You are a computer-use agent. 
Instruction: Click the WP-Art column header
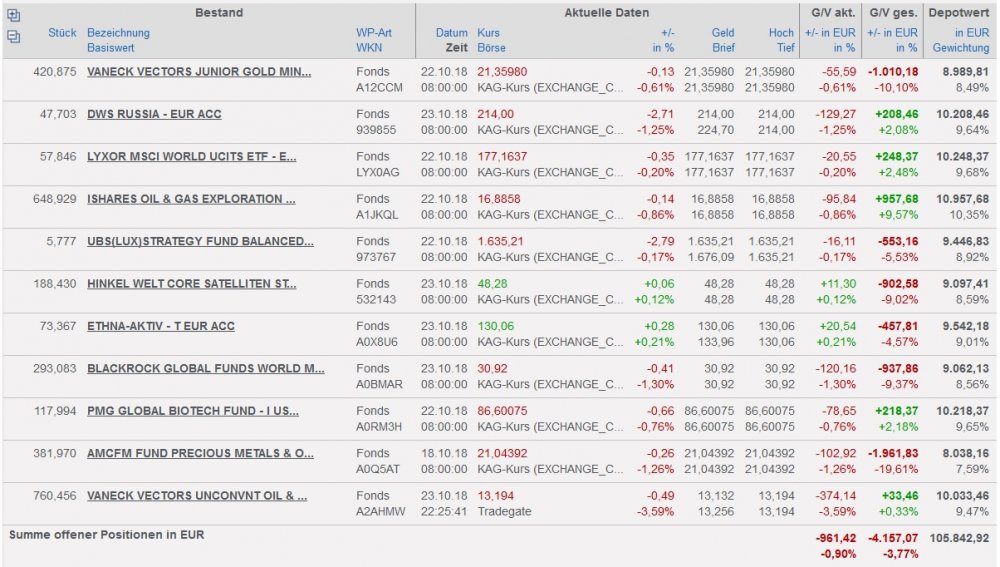point(374,33)
